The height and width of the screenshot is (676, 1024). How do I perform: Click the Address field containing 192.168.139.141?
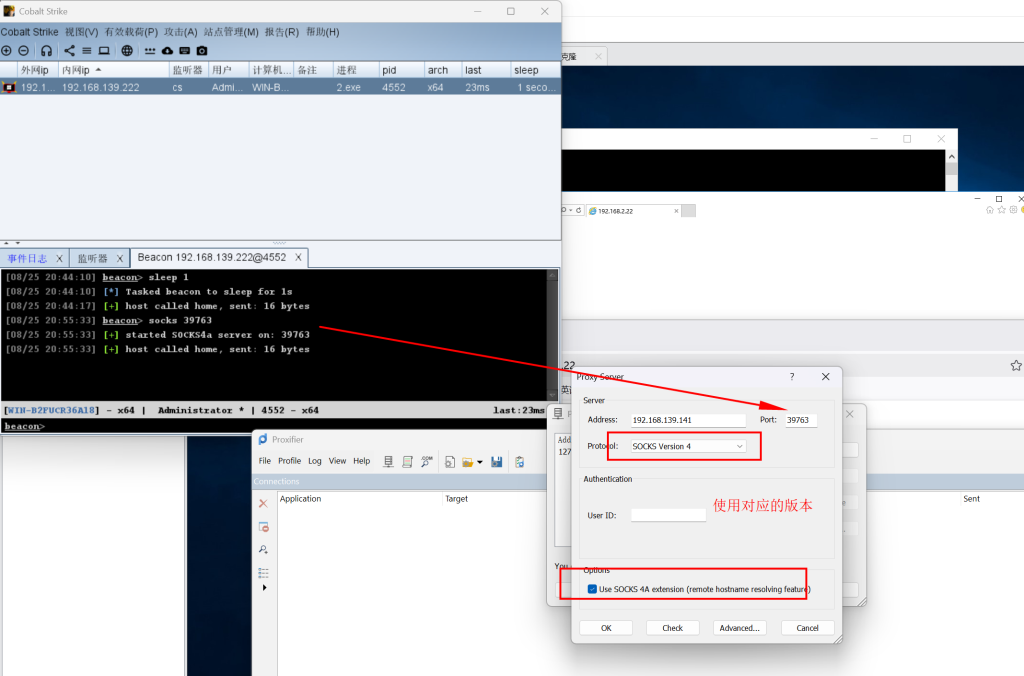[688, 420]
